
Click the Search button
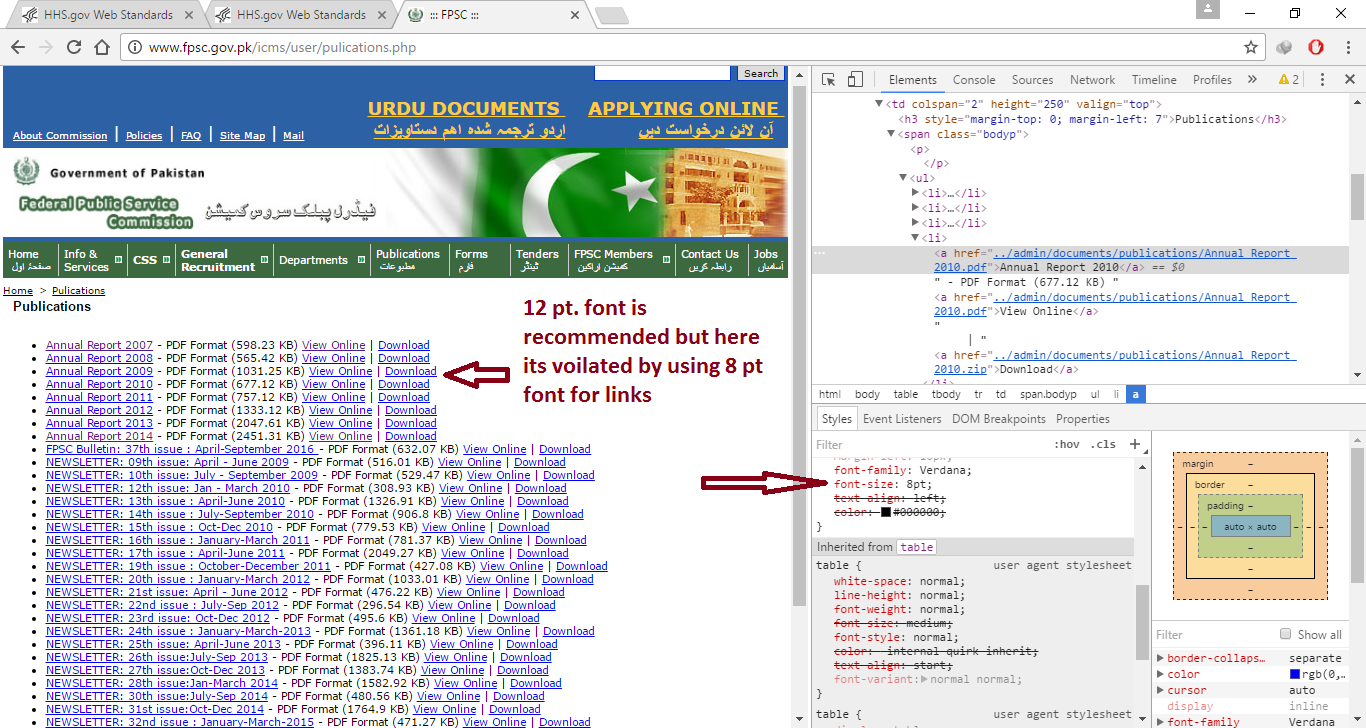[x=760, y=72]
